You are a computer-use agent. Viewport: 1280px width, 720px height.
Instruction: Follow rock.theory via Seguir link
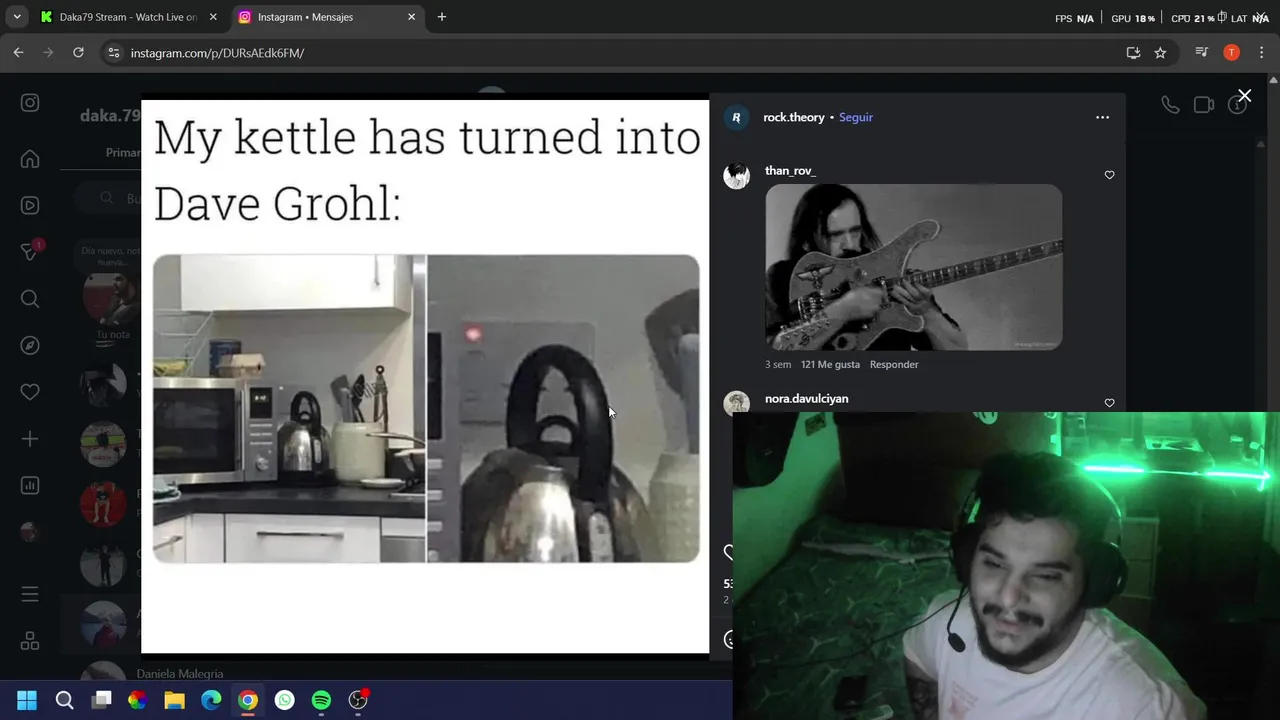coord(856,117)
